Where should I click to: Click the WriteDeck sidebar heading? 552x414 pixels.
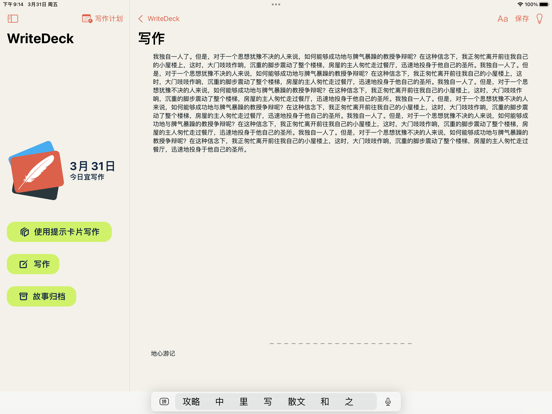(x=40, y=38)
